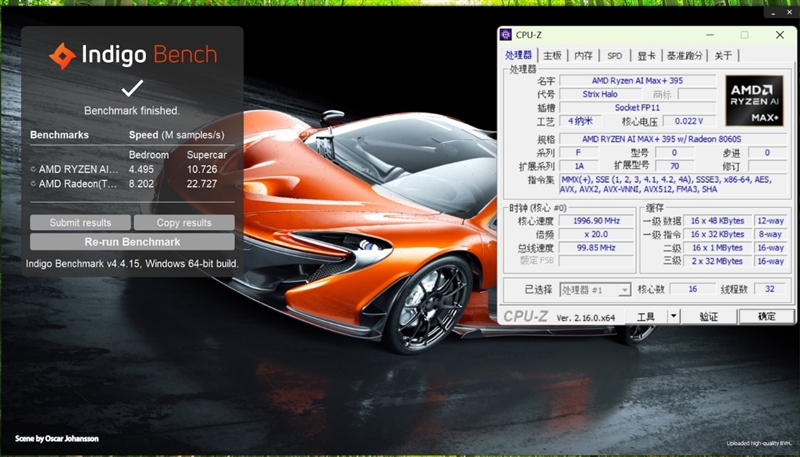800x457 pixels.
Task: Minimize the CPU-Z window
Action: click(710, 35)
